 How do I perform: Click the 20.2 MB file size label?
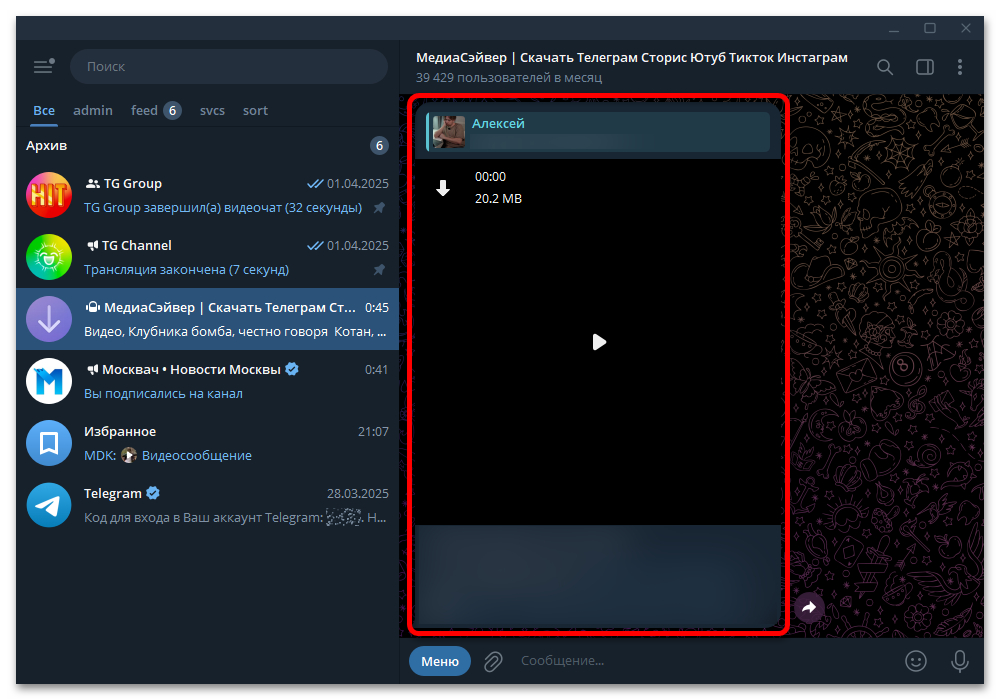pos(498,199)
